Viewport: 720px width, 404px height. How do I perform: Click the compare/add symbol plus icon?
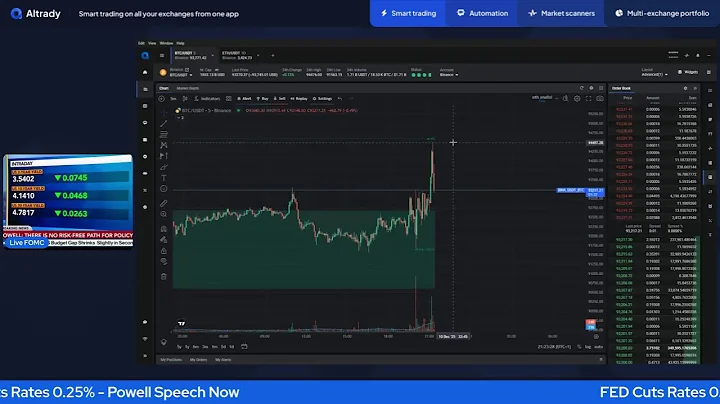161,99
